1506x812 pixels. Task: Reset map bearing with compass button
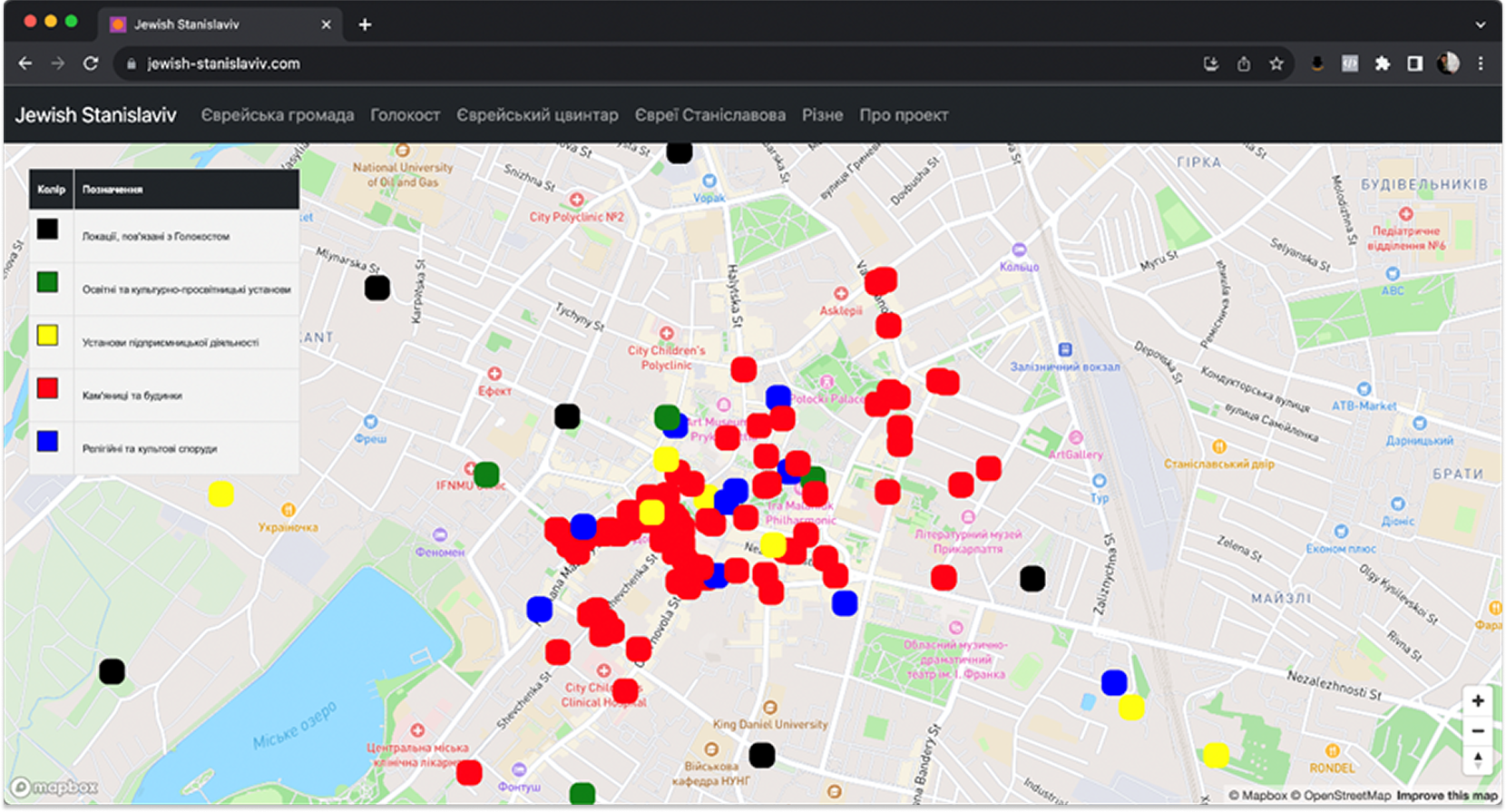(x=1478, y=759)
